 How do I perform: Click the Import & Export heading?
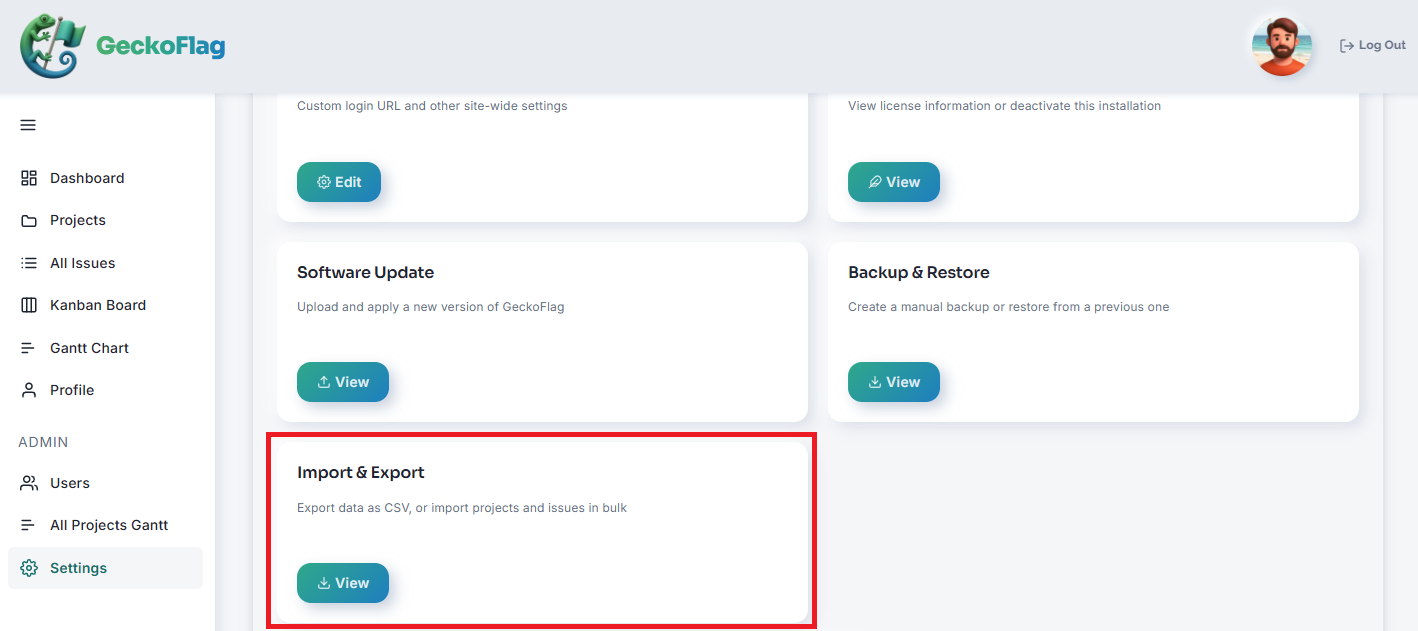tap(361, 472)
